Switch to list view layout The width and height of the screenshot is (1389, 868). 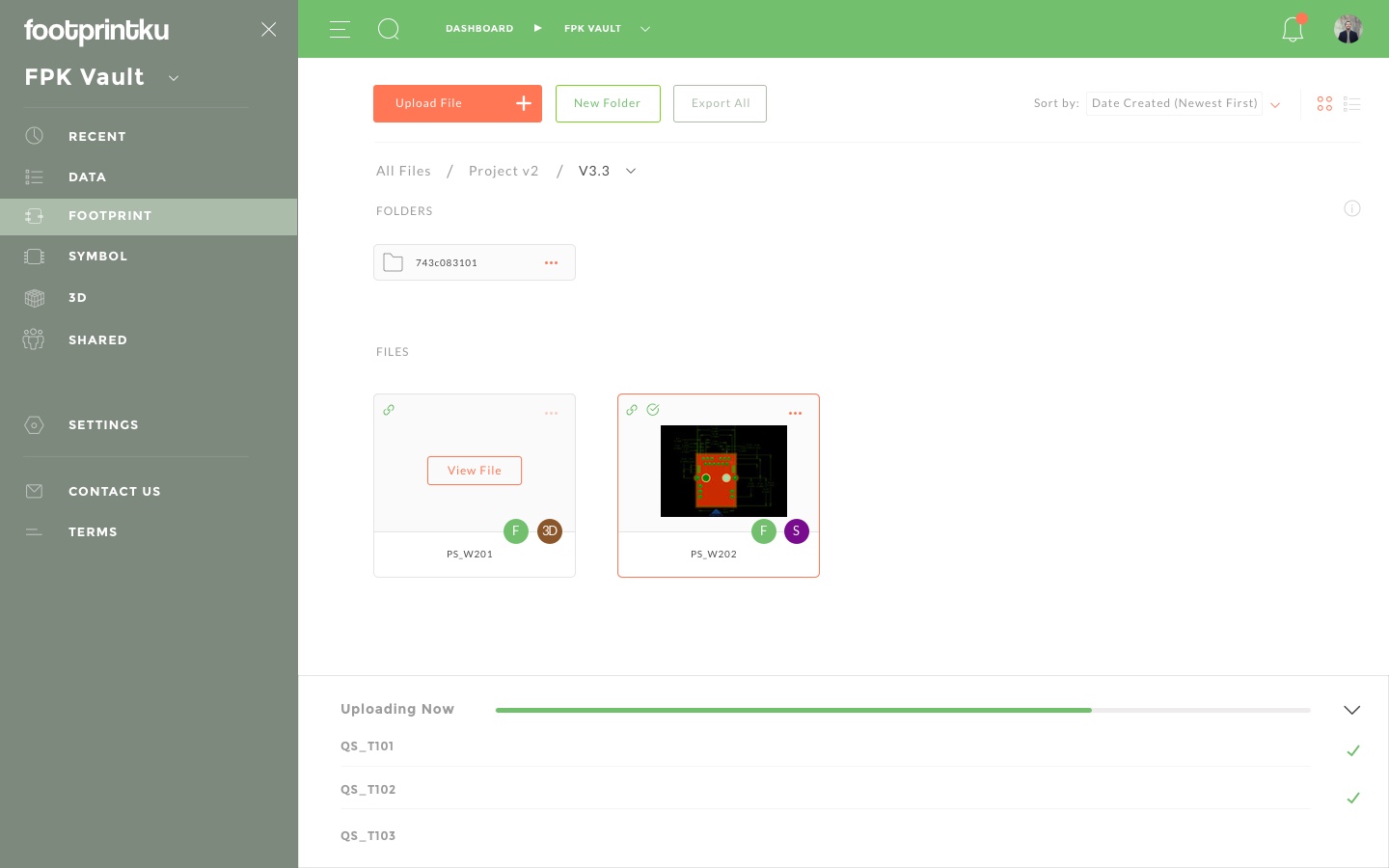pos(1351,104)
